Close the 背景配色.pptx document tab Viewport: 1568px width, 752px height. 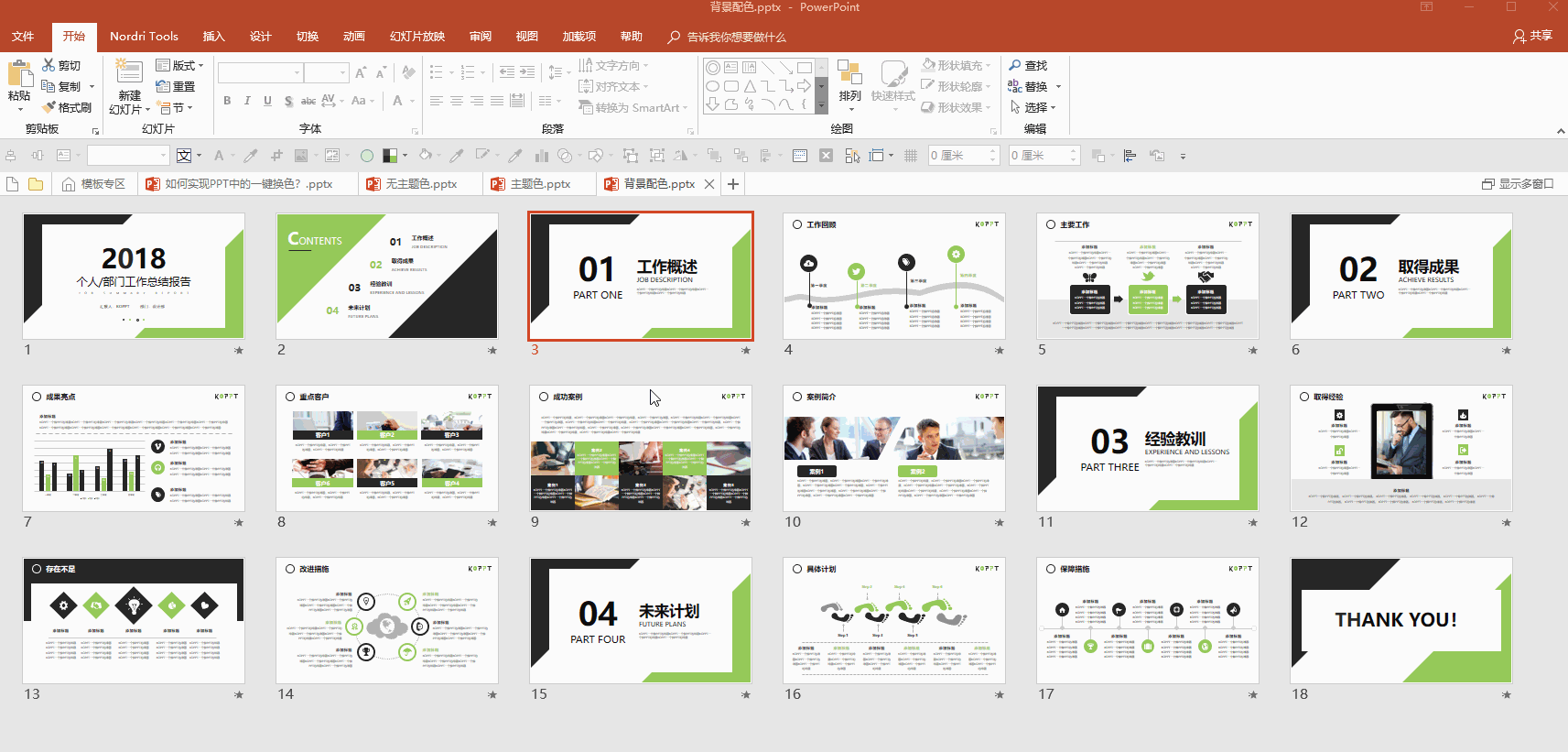tap(709, 184)
